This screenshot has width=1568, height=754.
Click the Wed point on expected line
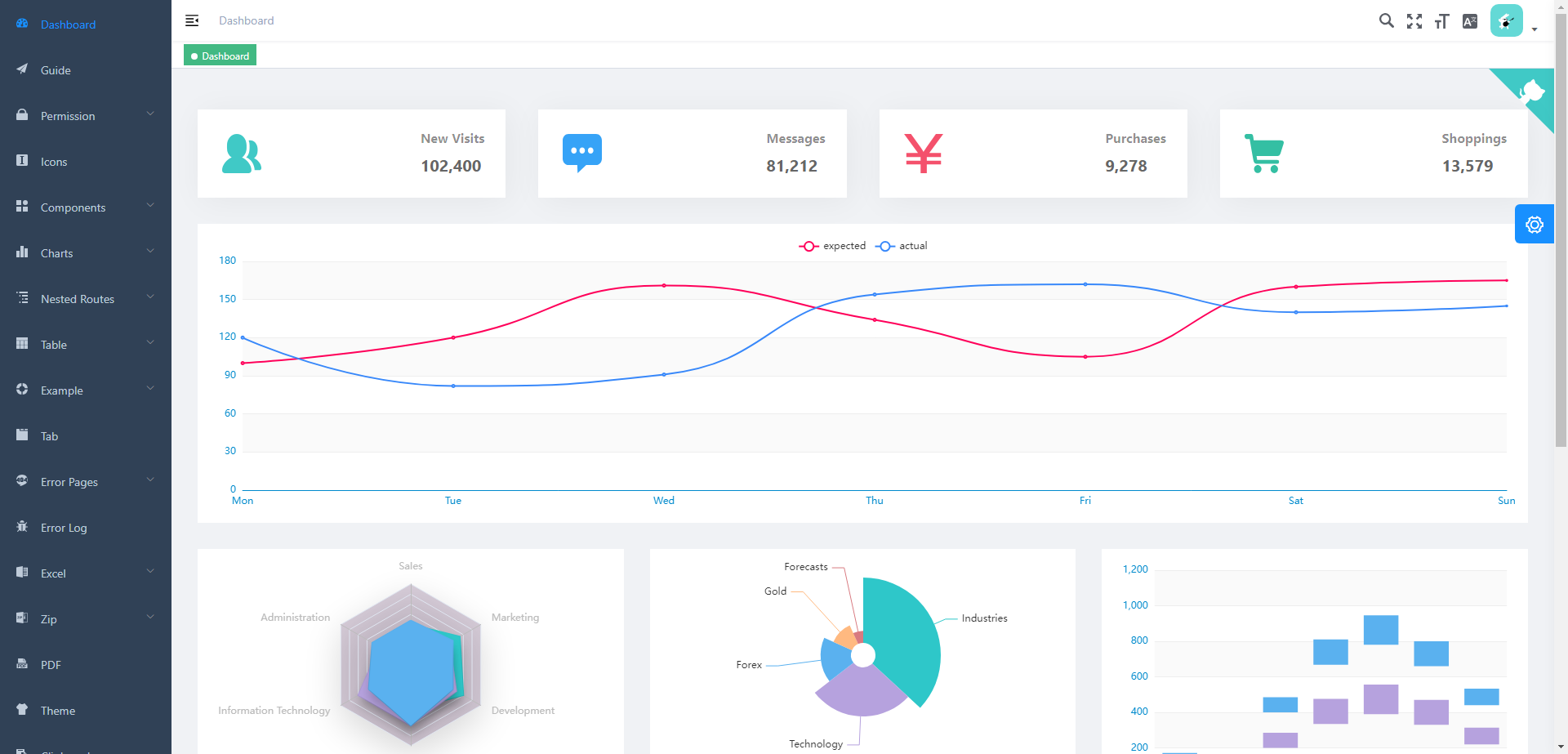point(664,285)
